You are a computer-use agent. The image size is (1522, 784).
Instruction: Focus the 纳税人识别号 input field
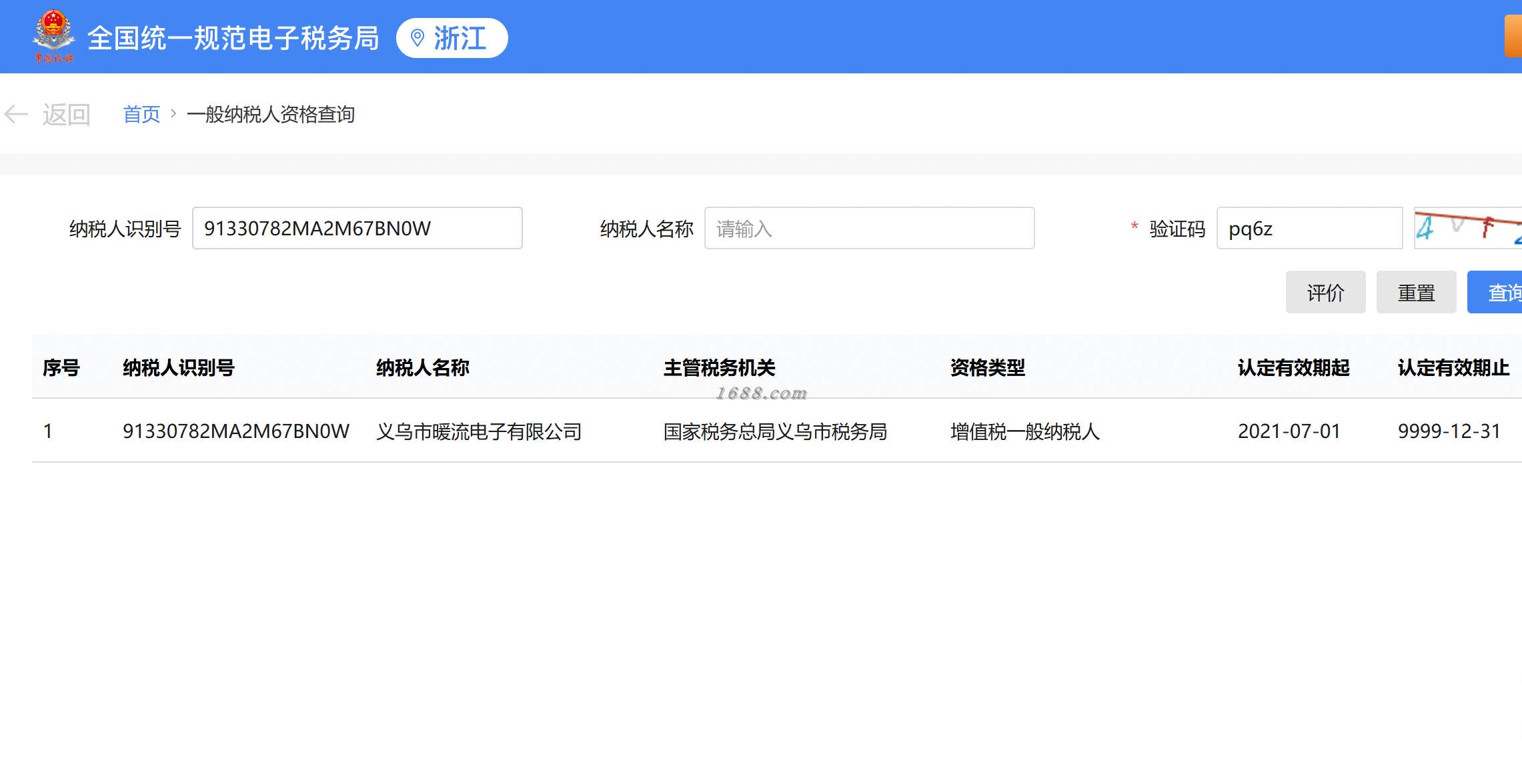coord(357,229)
